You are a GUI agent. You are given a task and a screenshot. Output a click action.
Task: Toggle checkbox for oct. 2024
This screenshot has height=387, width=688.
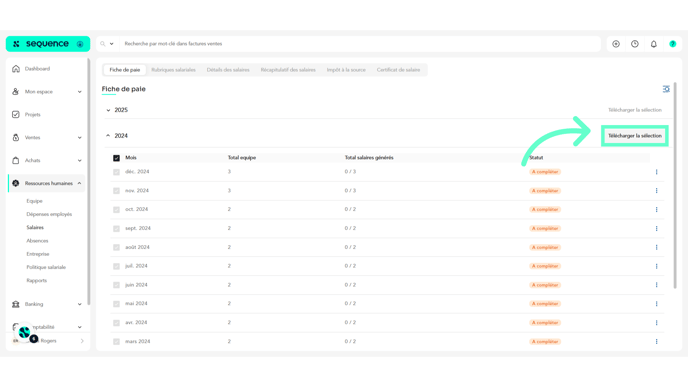click(x=116, y=210)
